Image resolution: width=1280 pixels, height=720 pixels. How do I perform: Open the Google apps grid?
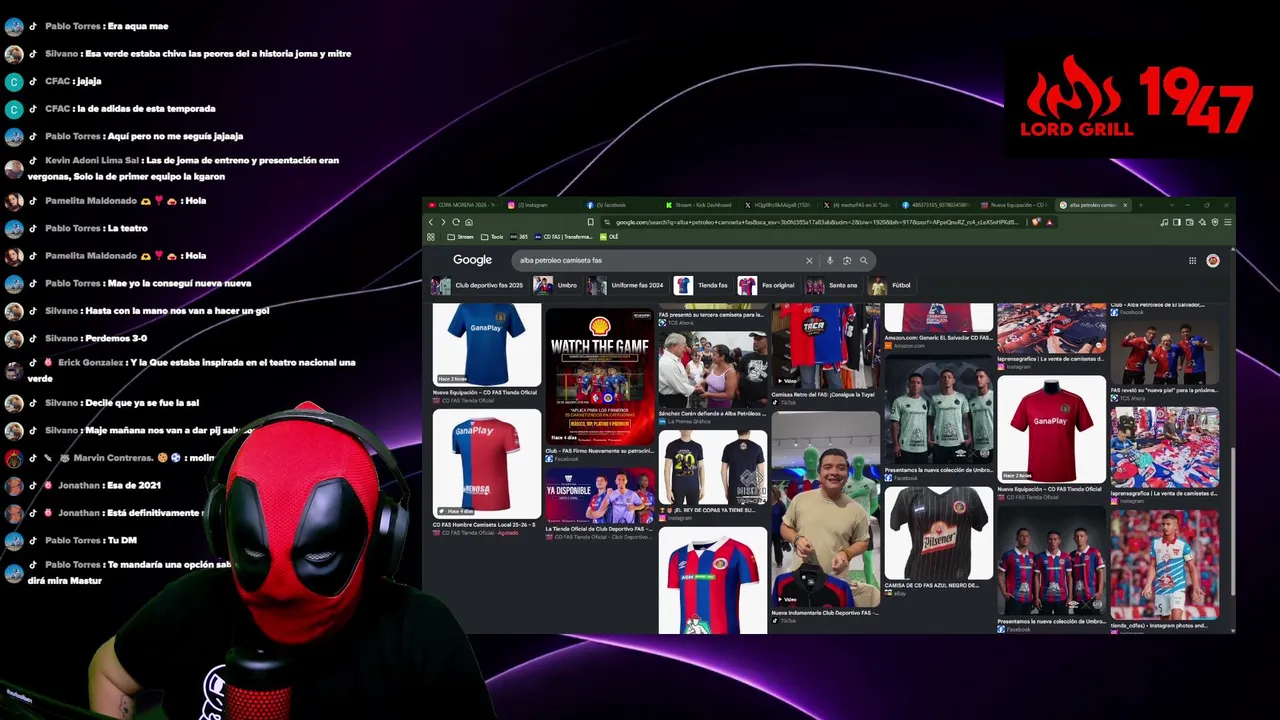point(1192,261)
